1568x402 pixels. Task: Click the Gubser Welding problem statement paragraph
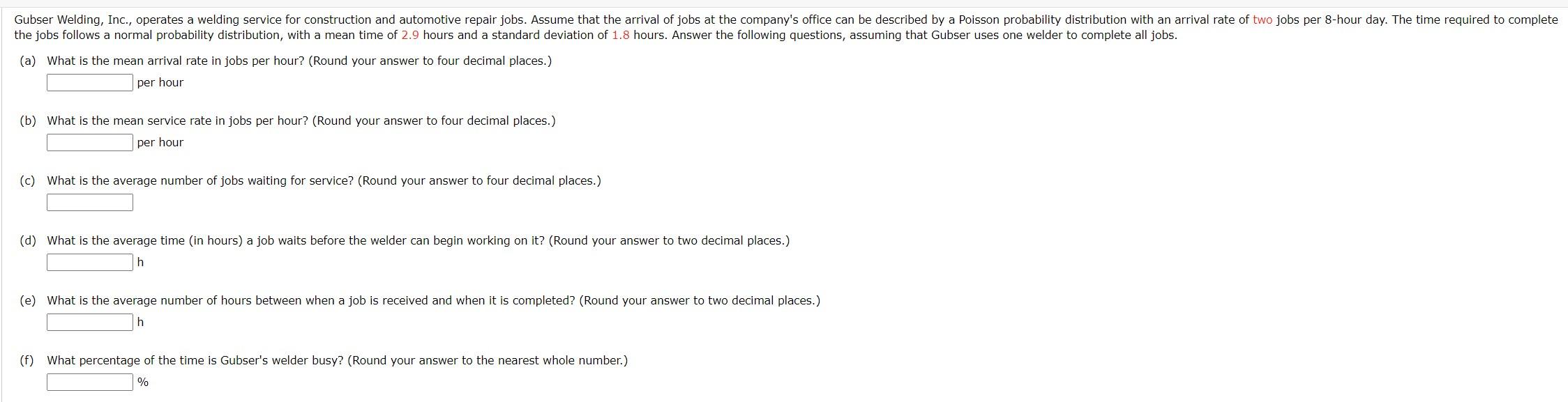[x=781, y=26]
